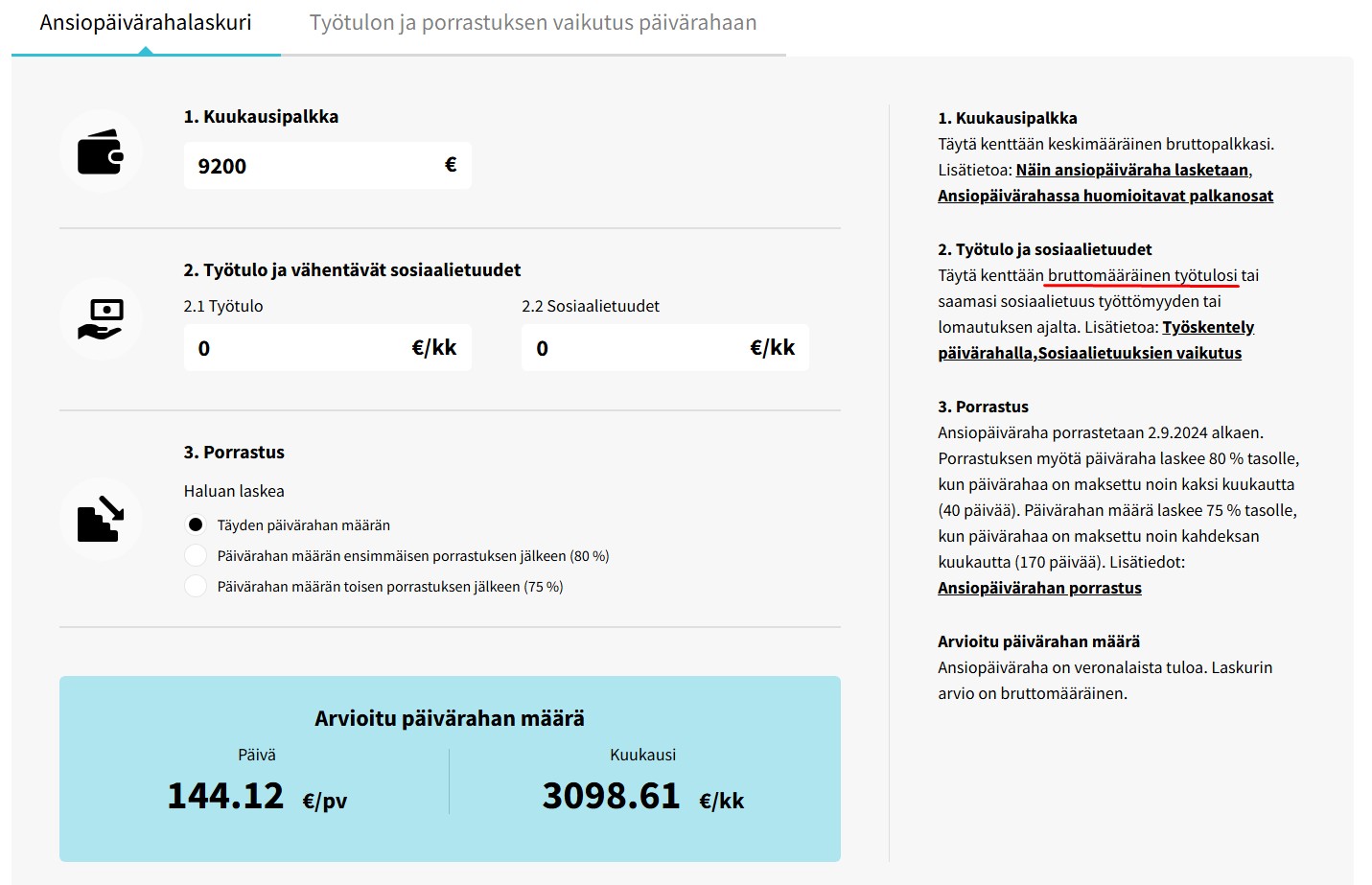Screen dimensions: 1372x885
Task: Follow the Sosiaalietuuksien vaikutus link
Action: click(x=1140, y=353)
